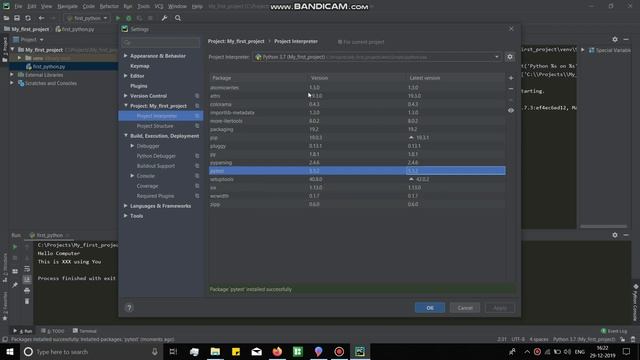640x360 pixels.
Task: Click the soft-wrap icon in Run panel
Action: (x=27, y=269)
